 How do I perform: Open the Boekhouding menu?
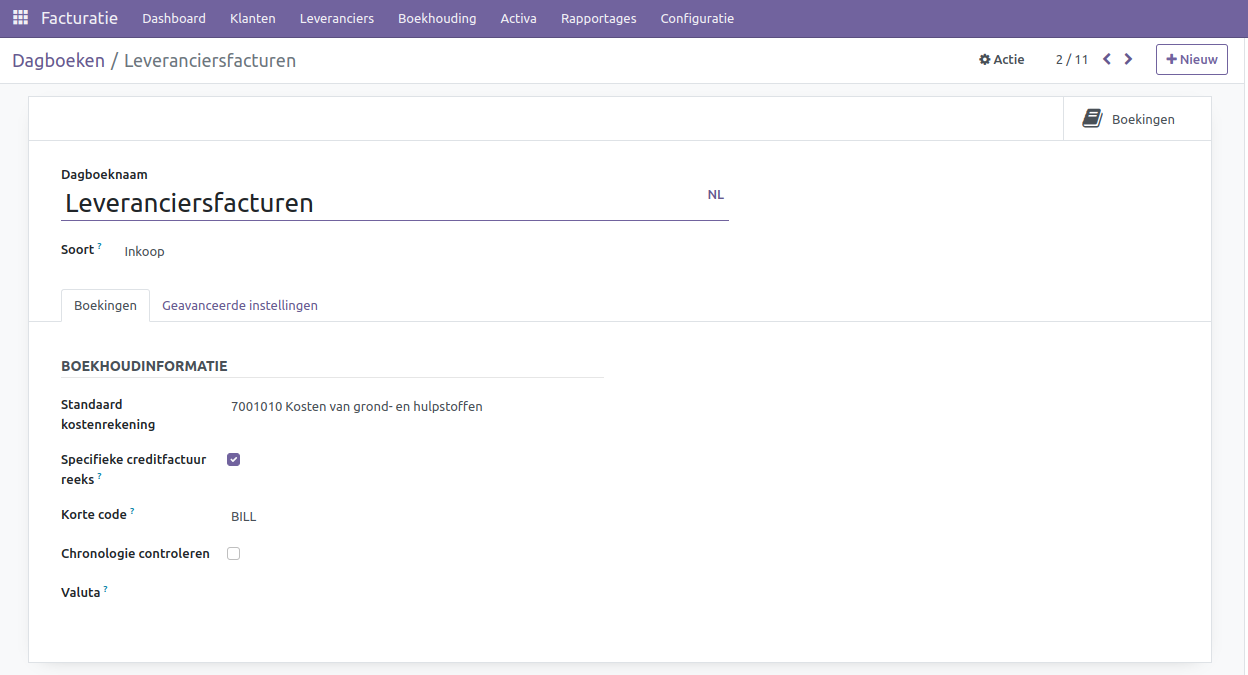pos(437,18)
